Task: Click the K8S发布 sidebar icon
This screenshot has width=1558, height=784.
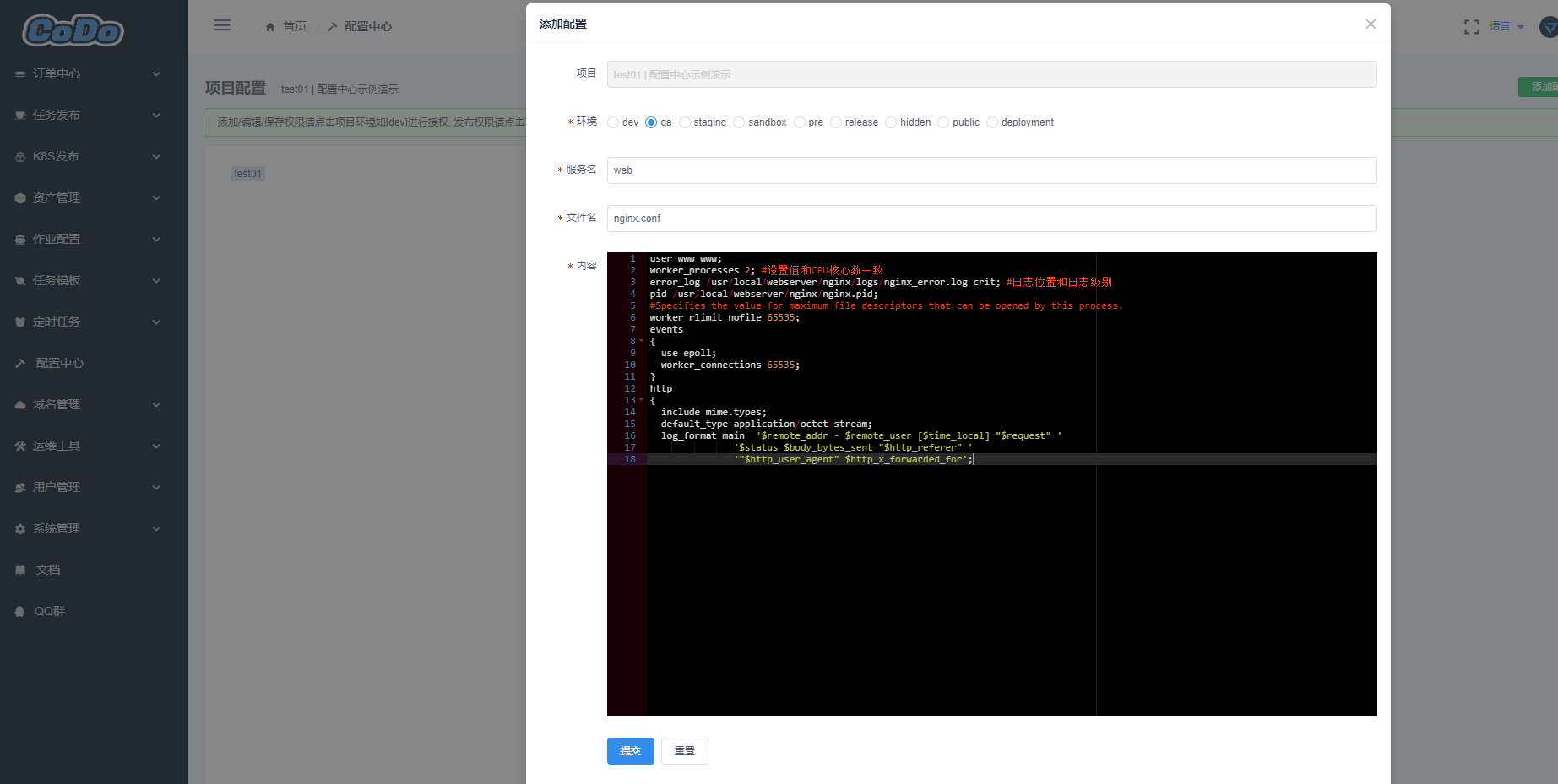Action: pyautogui.click(x=20, y=157)
